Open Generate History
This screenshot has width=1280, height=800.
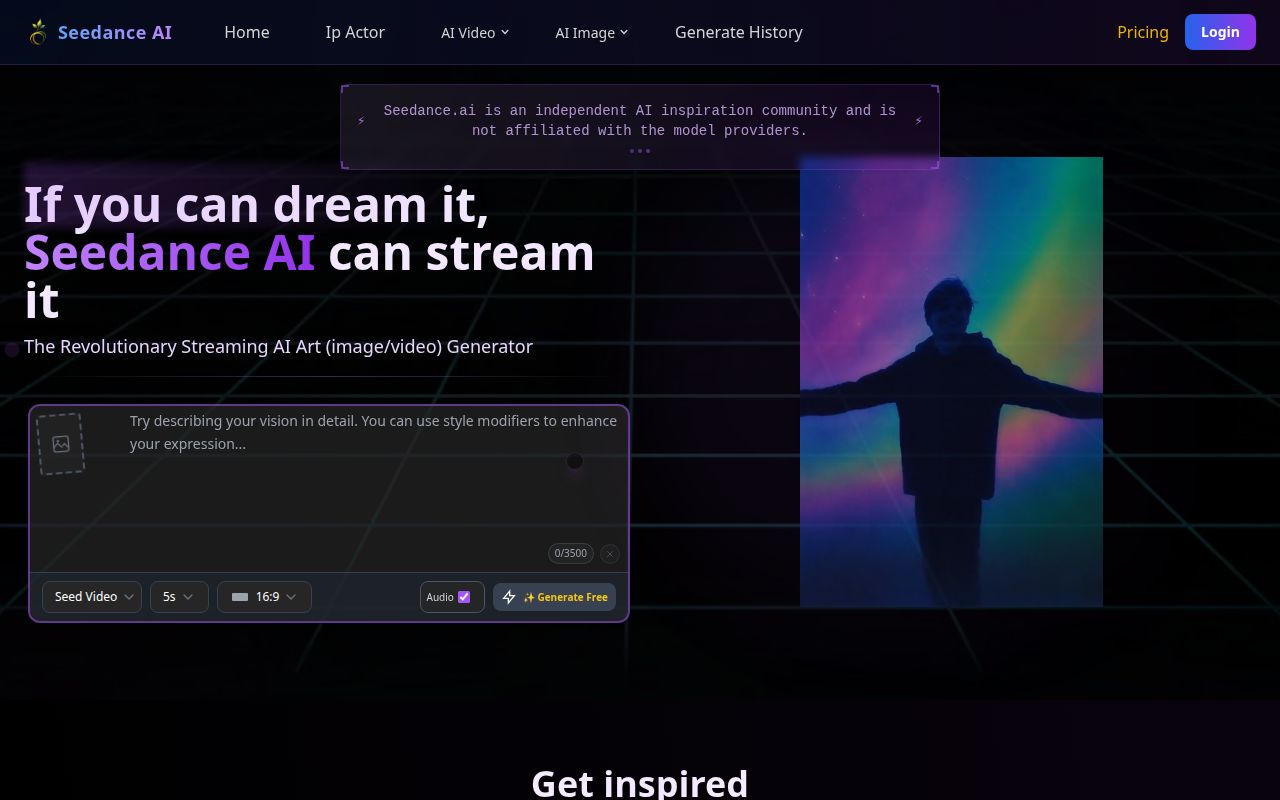click(x=738, y=32)
